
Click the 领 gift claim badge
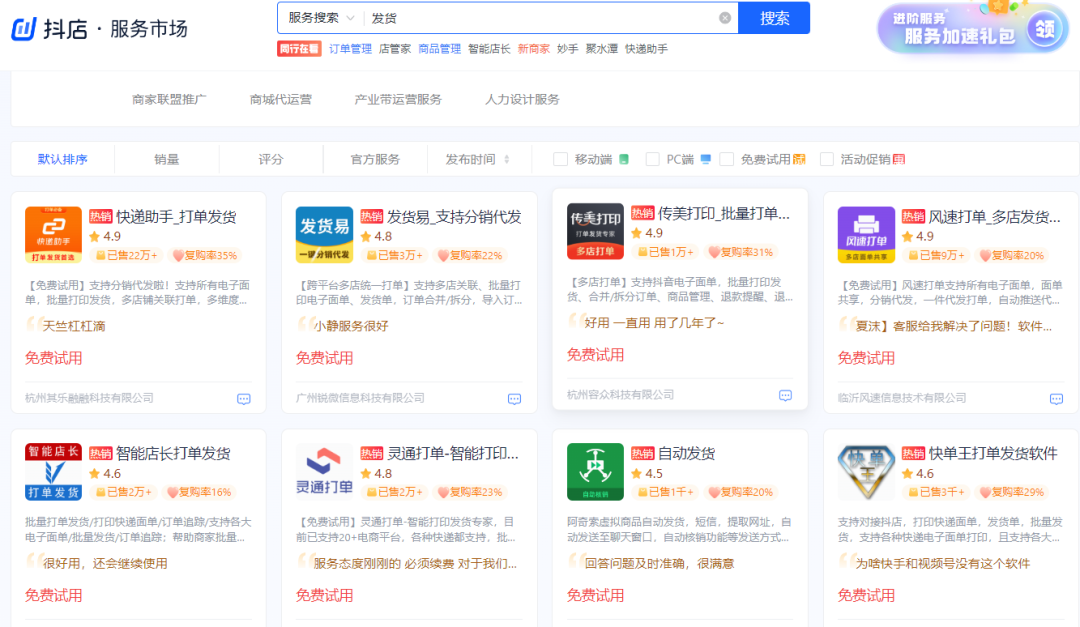point(1045,29)
